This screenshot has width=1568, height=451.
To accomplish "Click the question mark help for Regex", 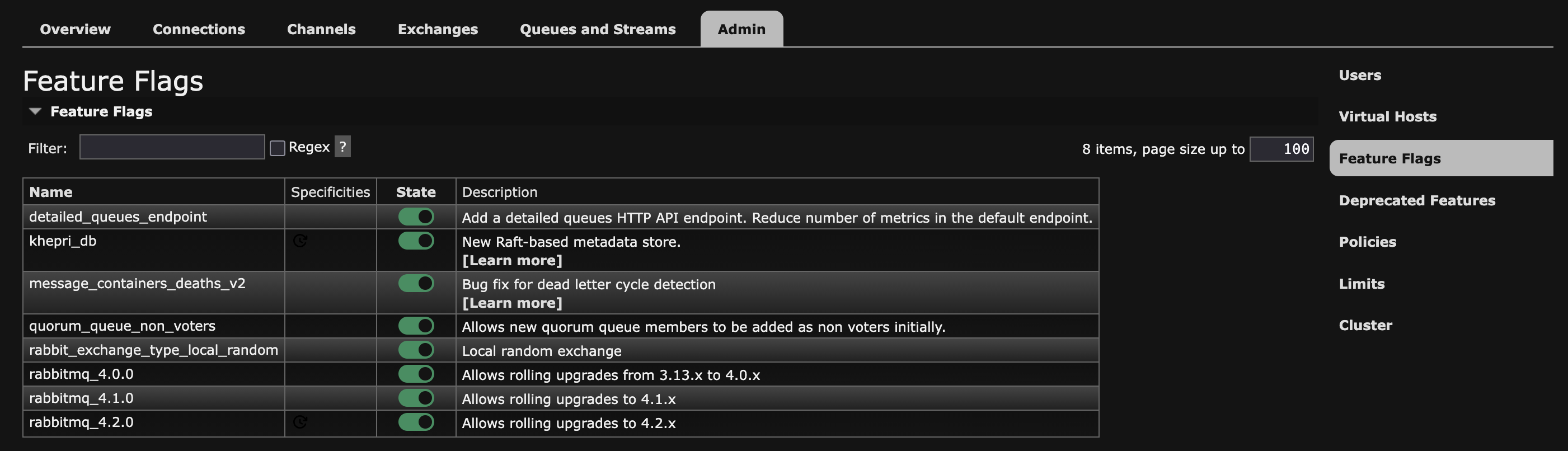I will 342,147.
